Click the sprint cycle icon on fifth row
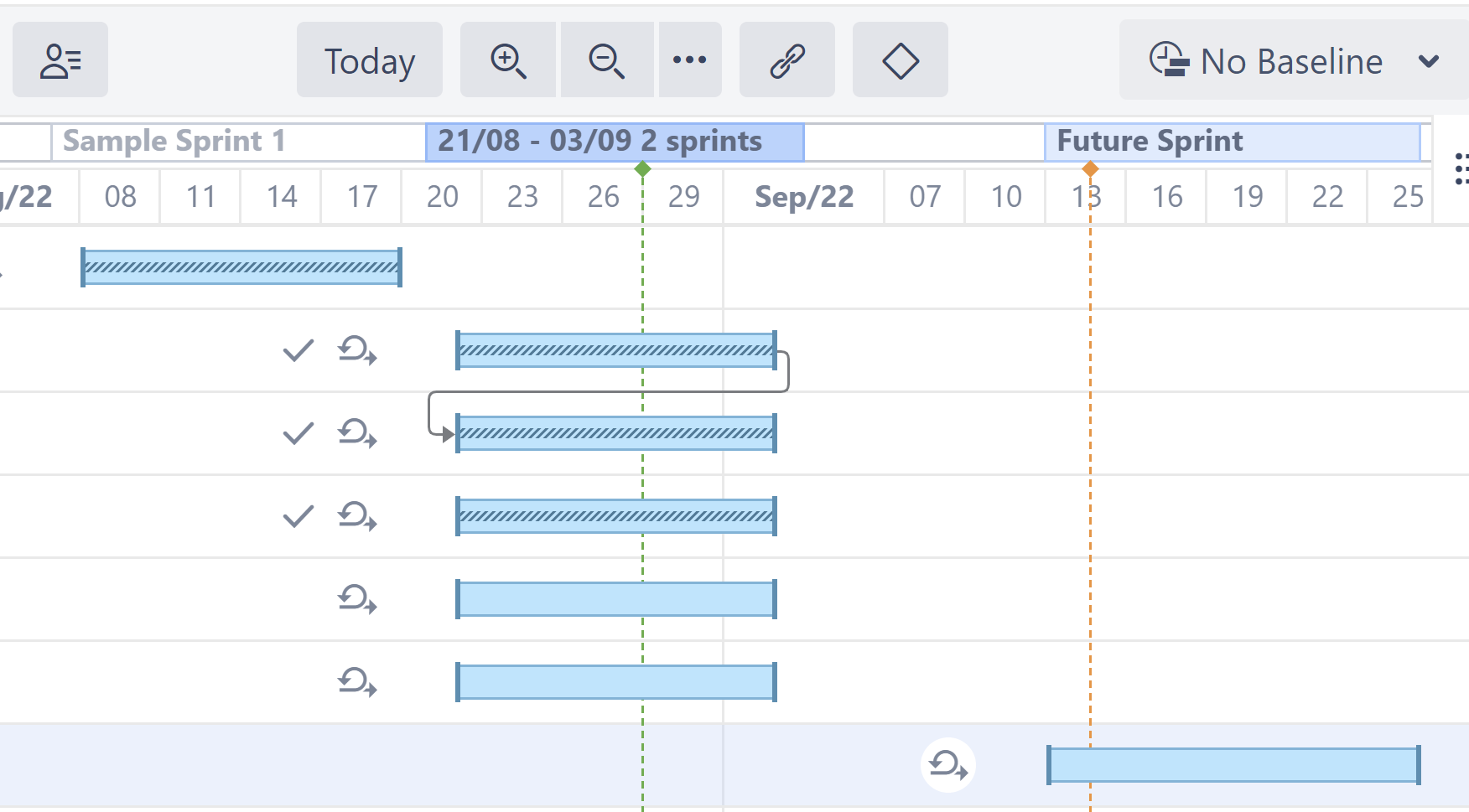This screenshot has height=812, width=1469. click(357, 599)
